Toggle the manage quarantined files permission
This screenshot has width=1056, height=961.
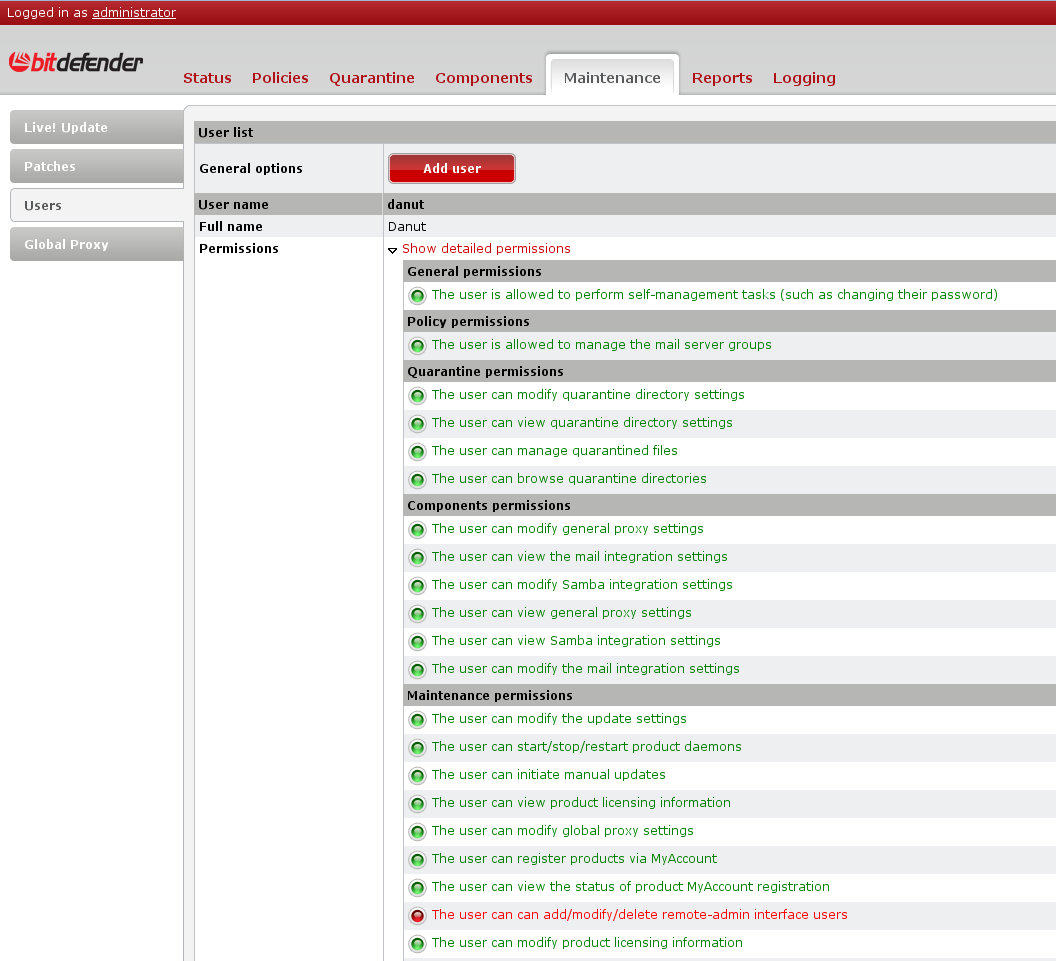point(417,452)
